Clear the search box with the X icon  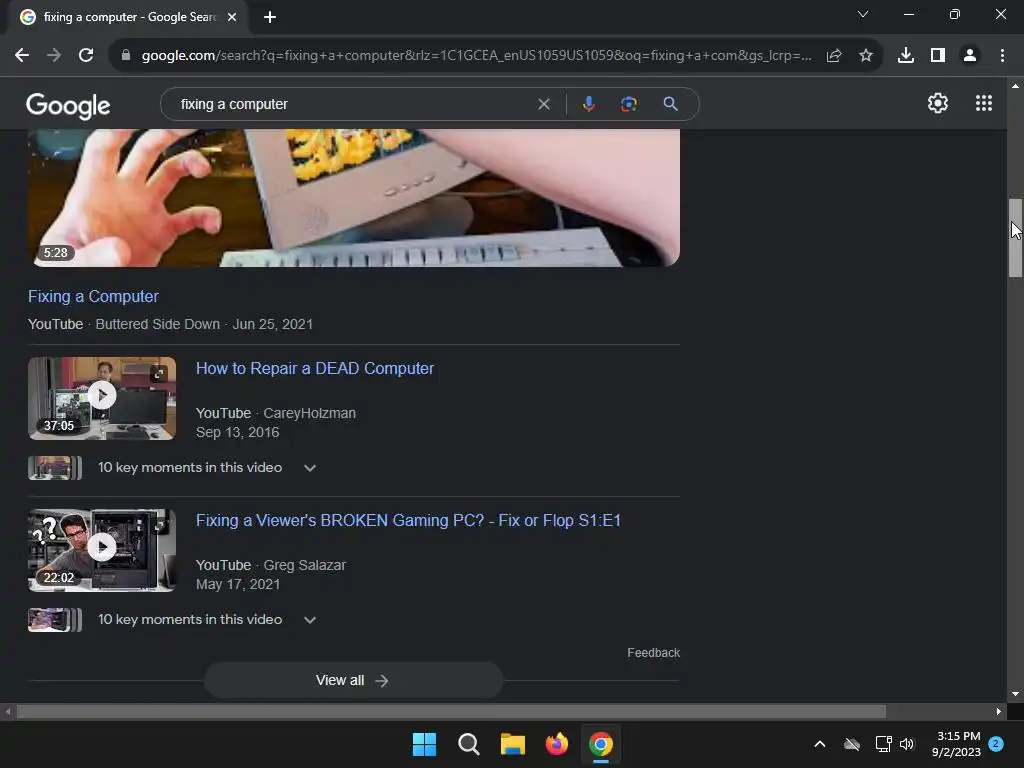tap(543, 104)
